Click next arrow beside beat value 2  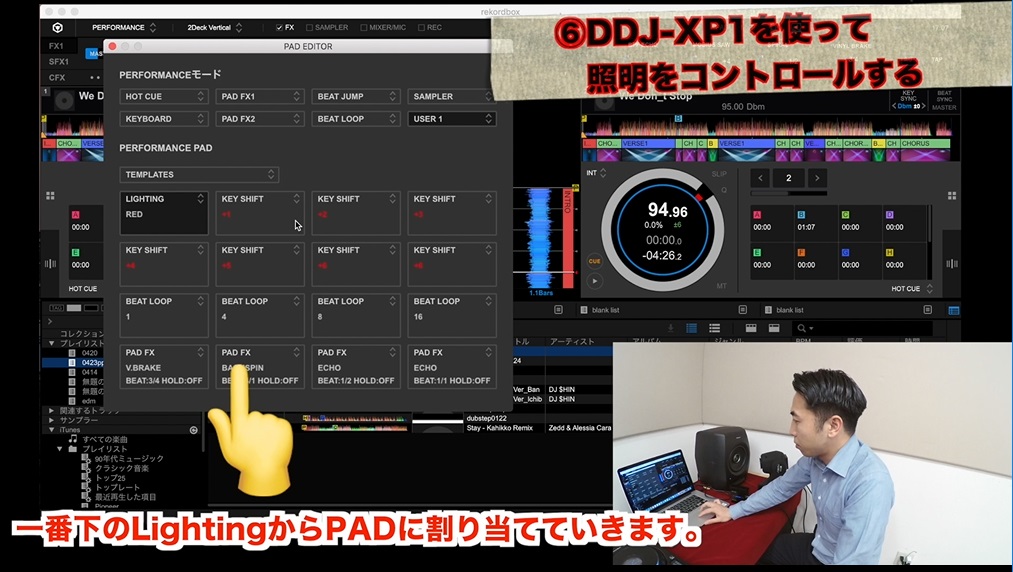pyautogui.click(x=817, y=178)
